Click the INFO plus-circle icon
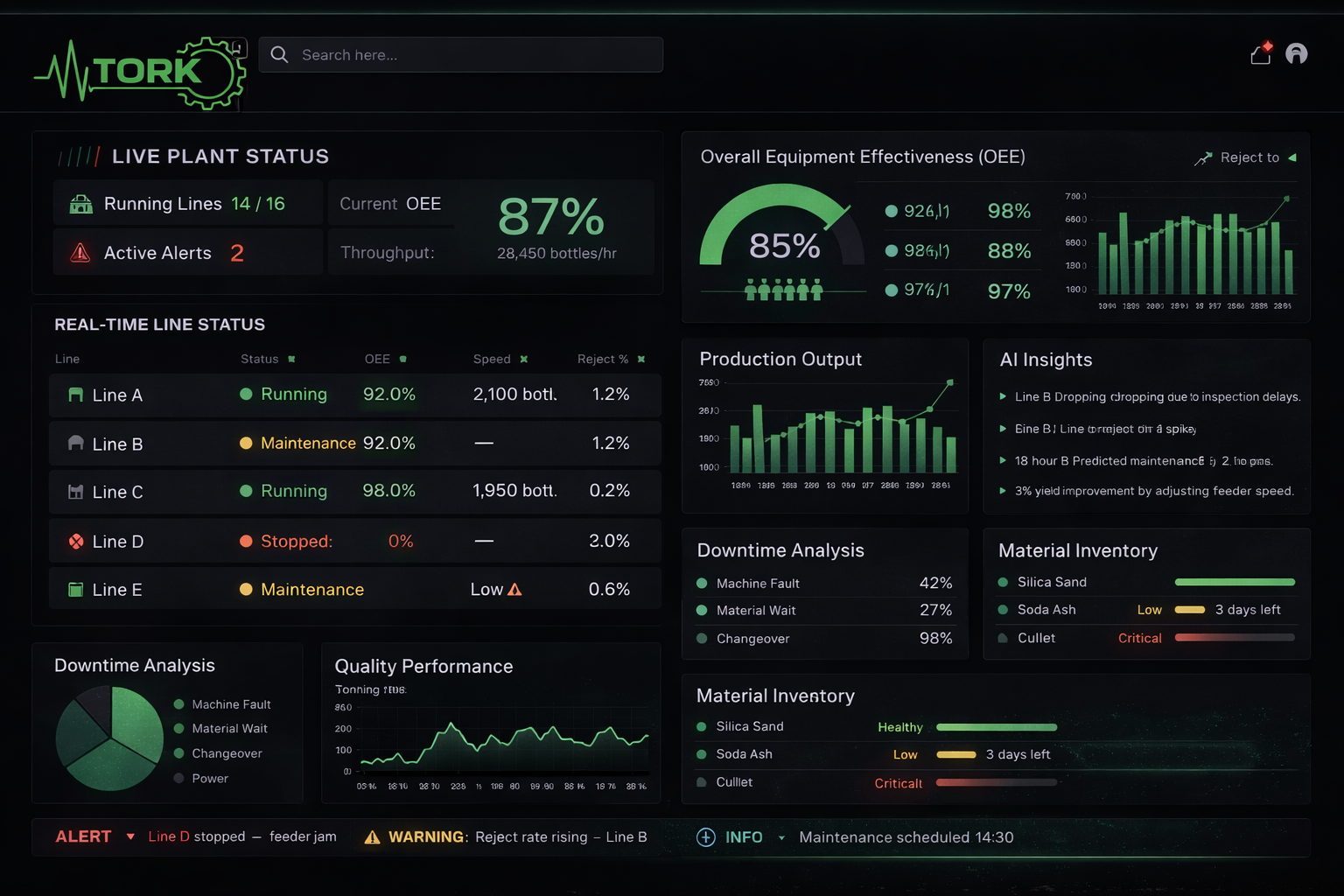 (706, 837)
